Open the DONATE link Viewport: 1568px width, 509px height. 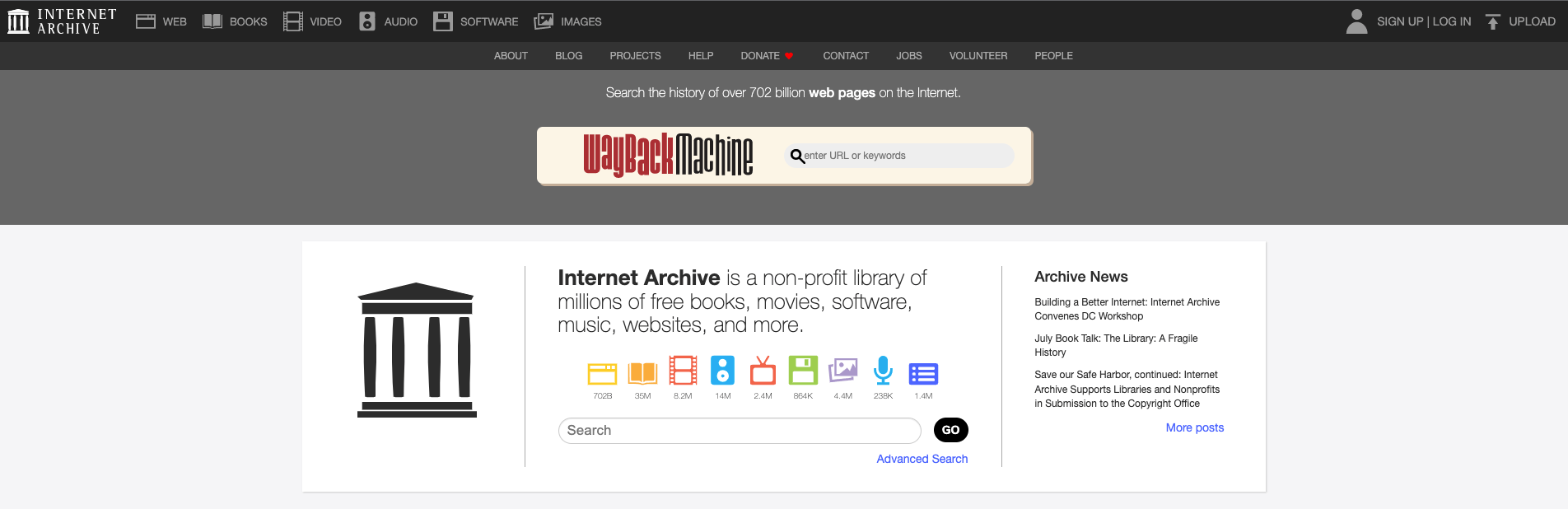coord(760,56)
